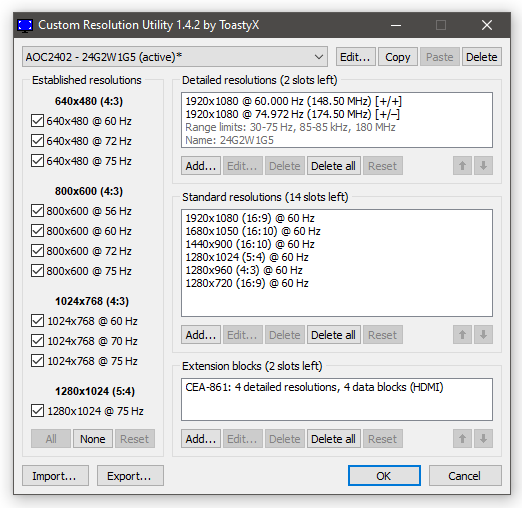Click None under established resolutions
Image resolution: width=522 pixels, height=508 pixels.
click(x=93, y=439)
